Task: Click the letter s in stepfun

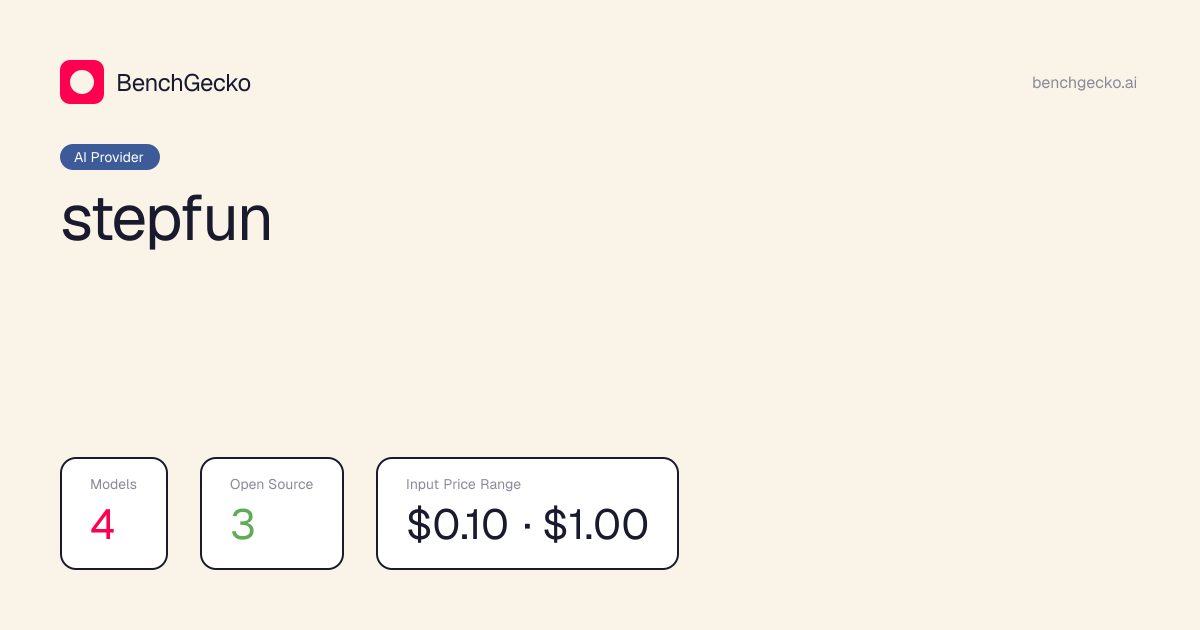Action: coord(74,224)
